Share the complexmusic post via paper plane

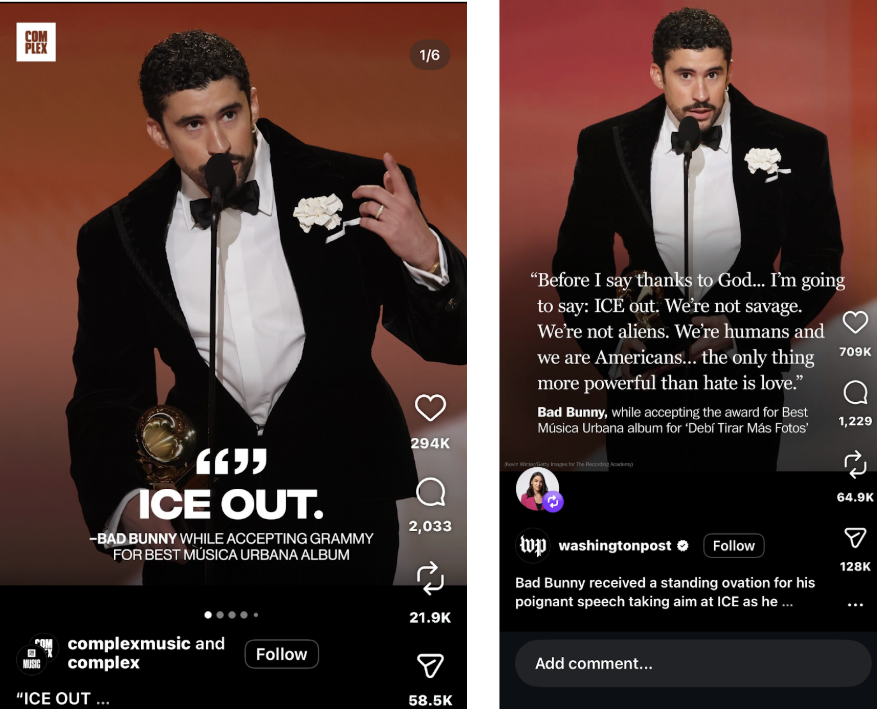[x=430, y=665]
